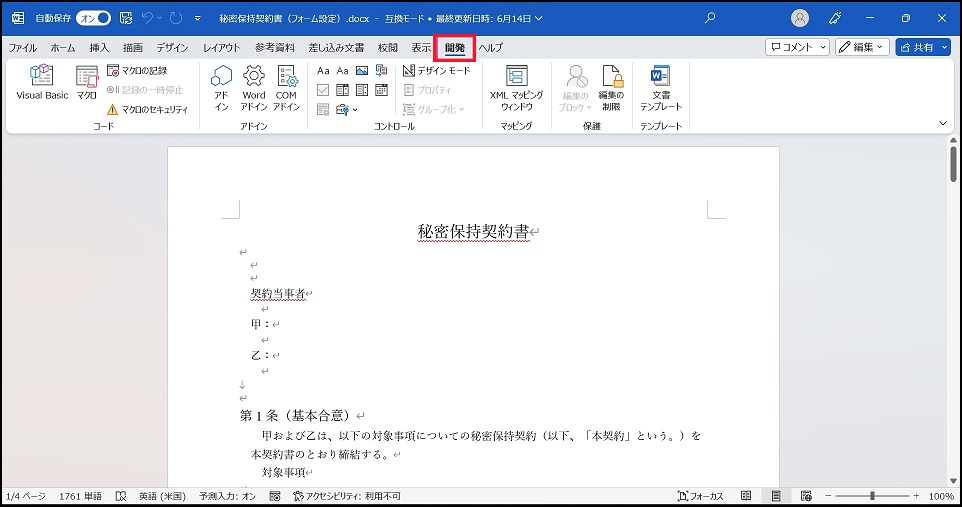
Task: Insert picture content control
Action: pyautogui.click(x=362, y=71)
